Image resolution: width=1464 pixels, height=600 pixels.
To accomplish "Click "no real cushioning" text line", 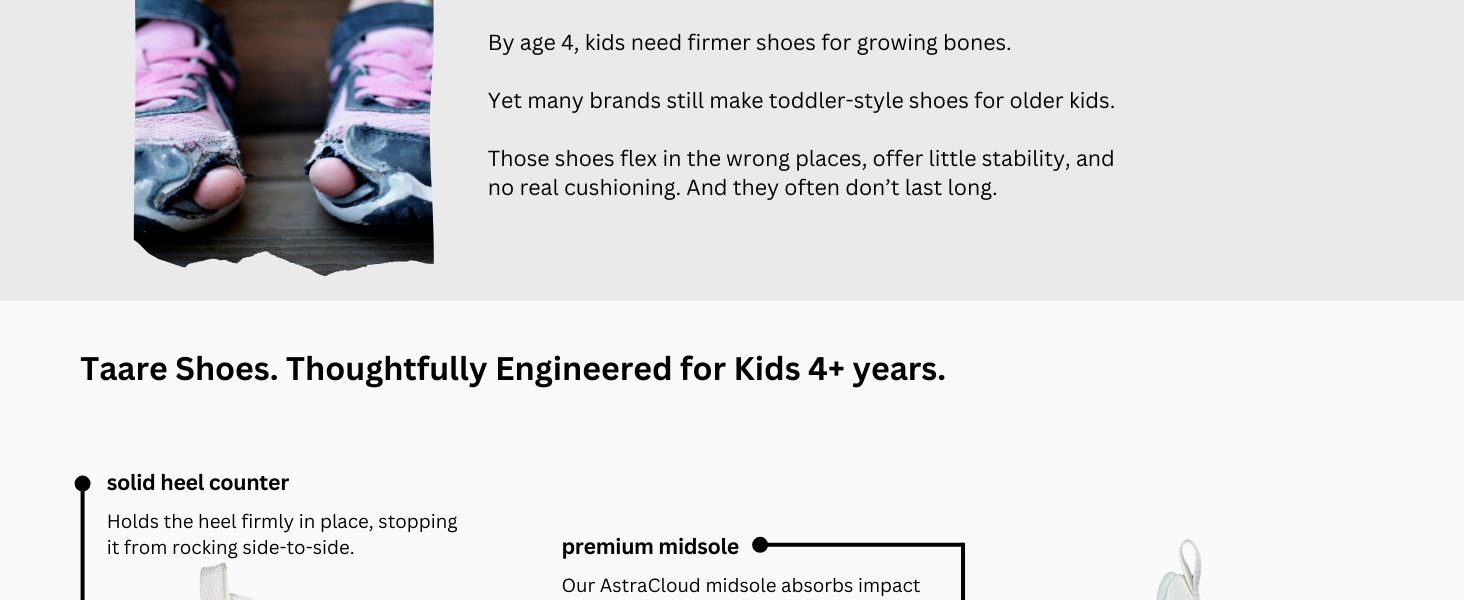I will [742, 188].
